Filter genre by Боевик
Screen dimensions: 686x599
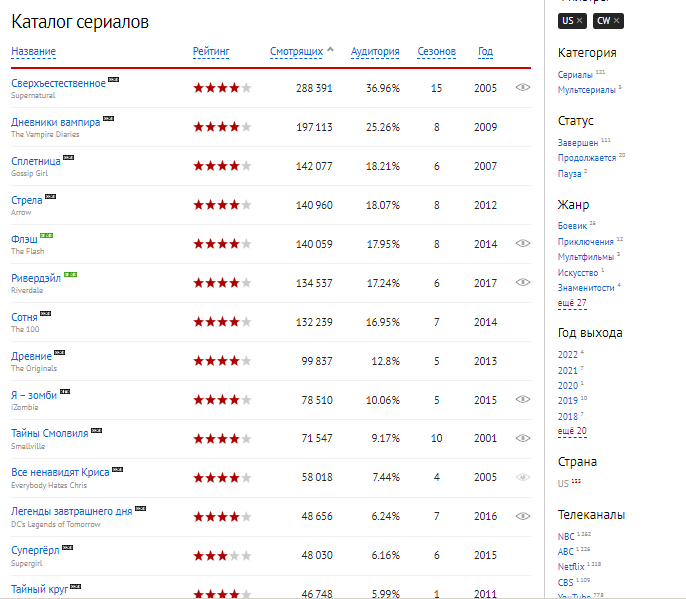[572, 226]
